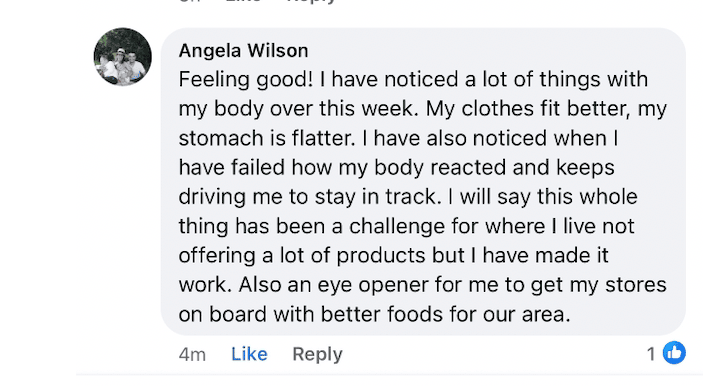The height and width of the screenshot is (386, 716).
Task: Open the Angela Wilson name link
Action: [x=243, y=51]
